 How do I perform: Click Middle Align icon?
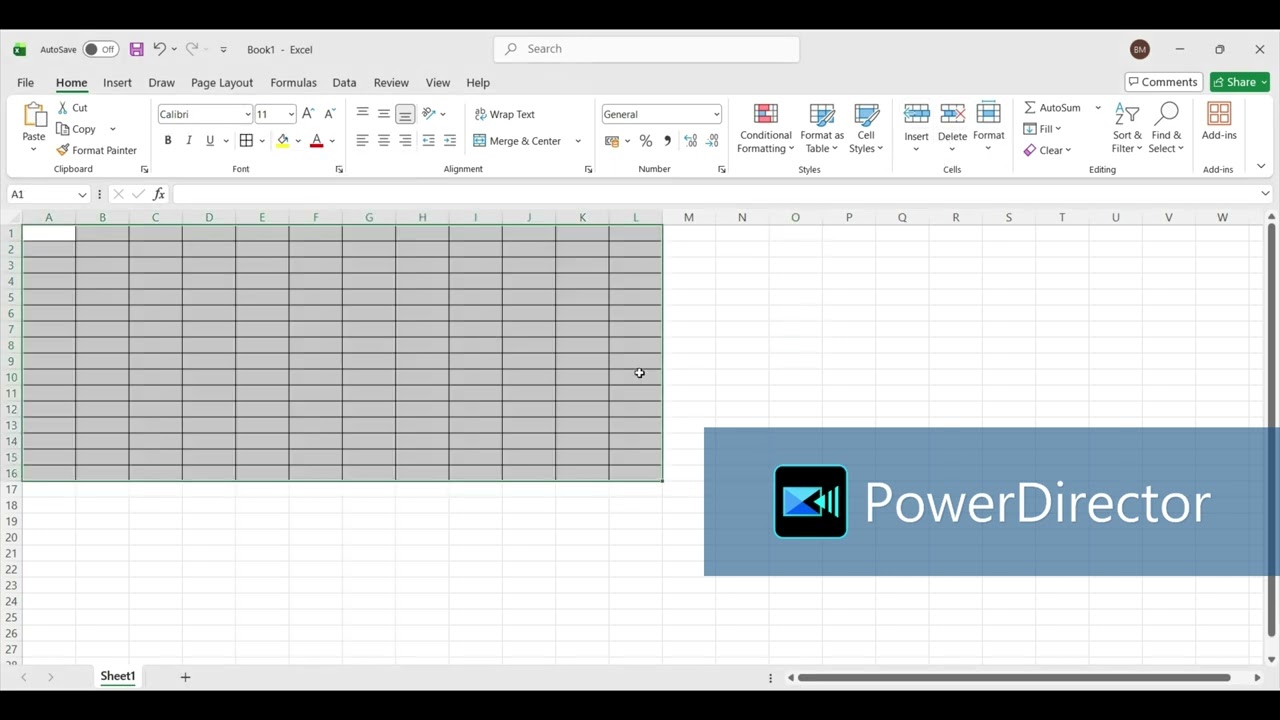click(384, 114)
